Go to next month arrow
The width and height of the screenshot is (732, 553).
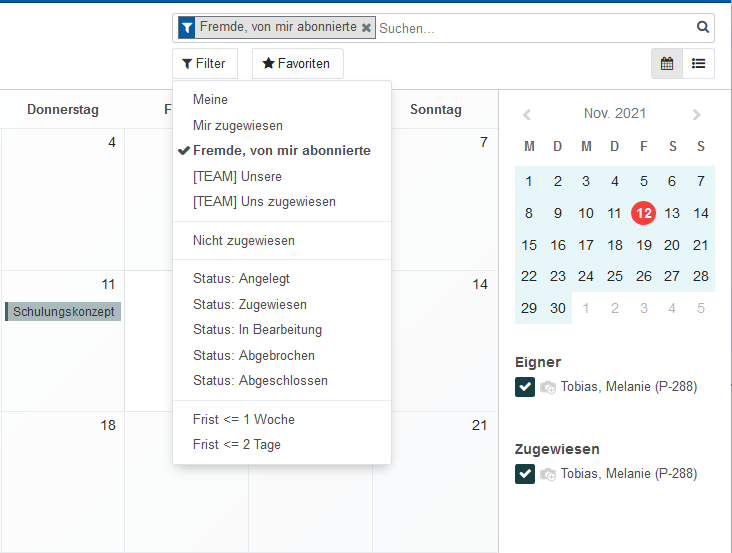point(697,115)
